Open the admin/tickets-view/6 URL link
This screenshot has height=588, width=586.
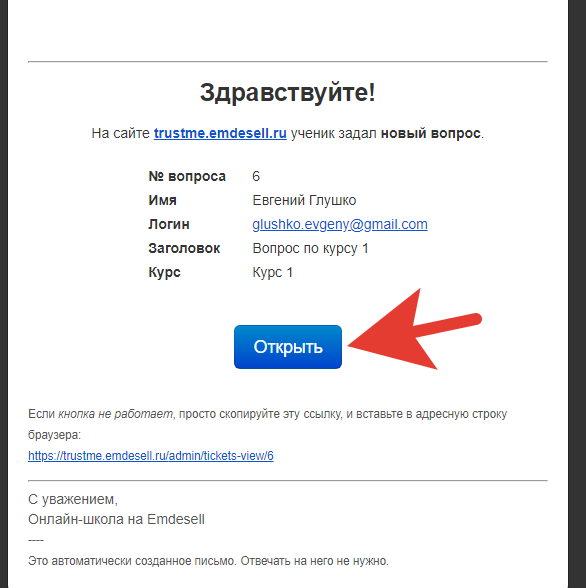(151, 456)
